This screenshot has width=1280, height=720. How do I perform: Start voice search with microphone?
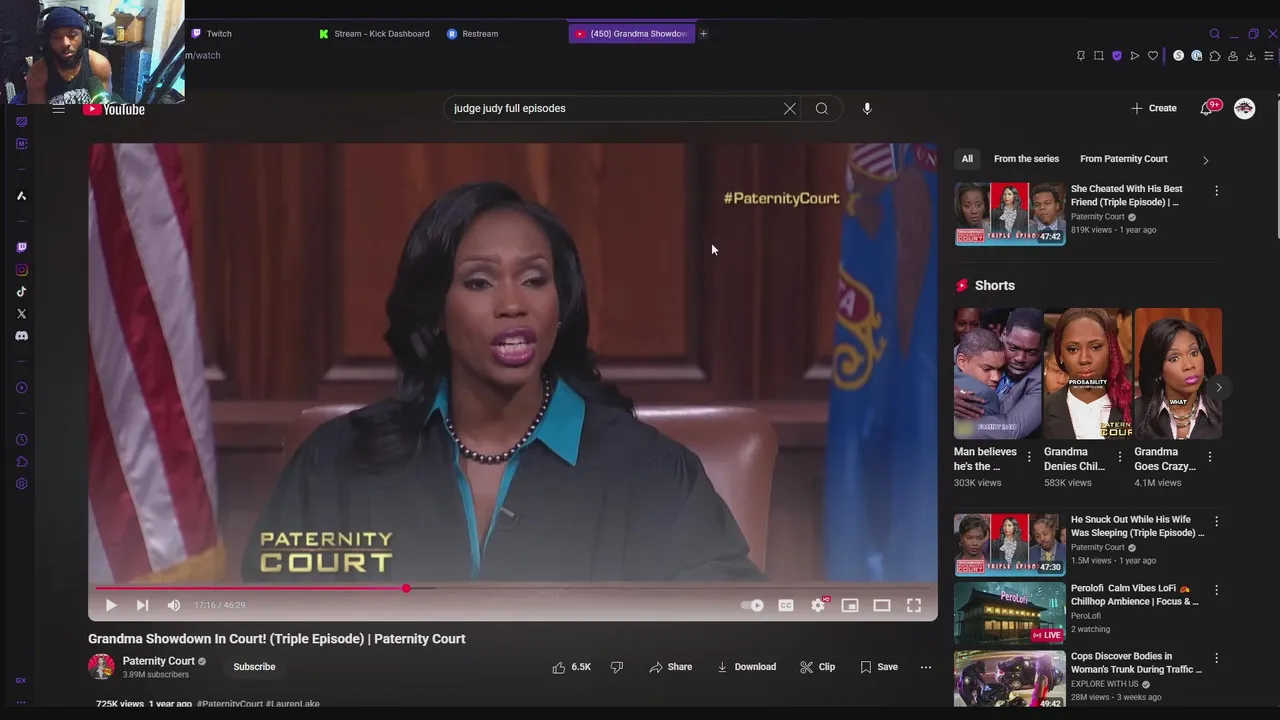click(x=867, y=108)
